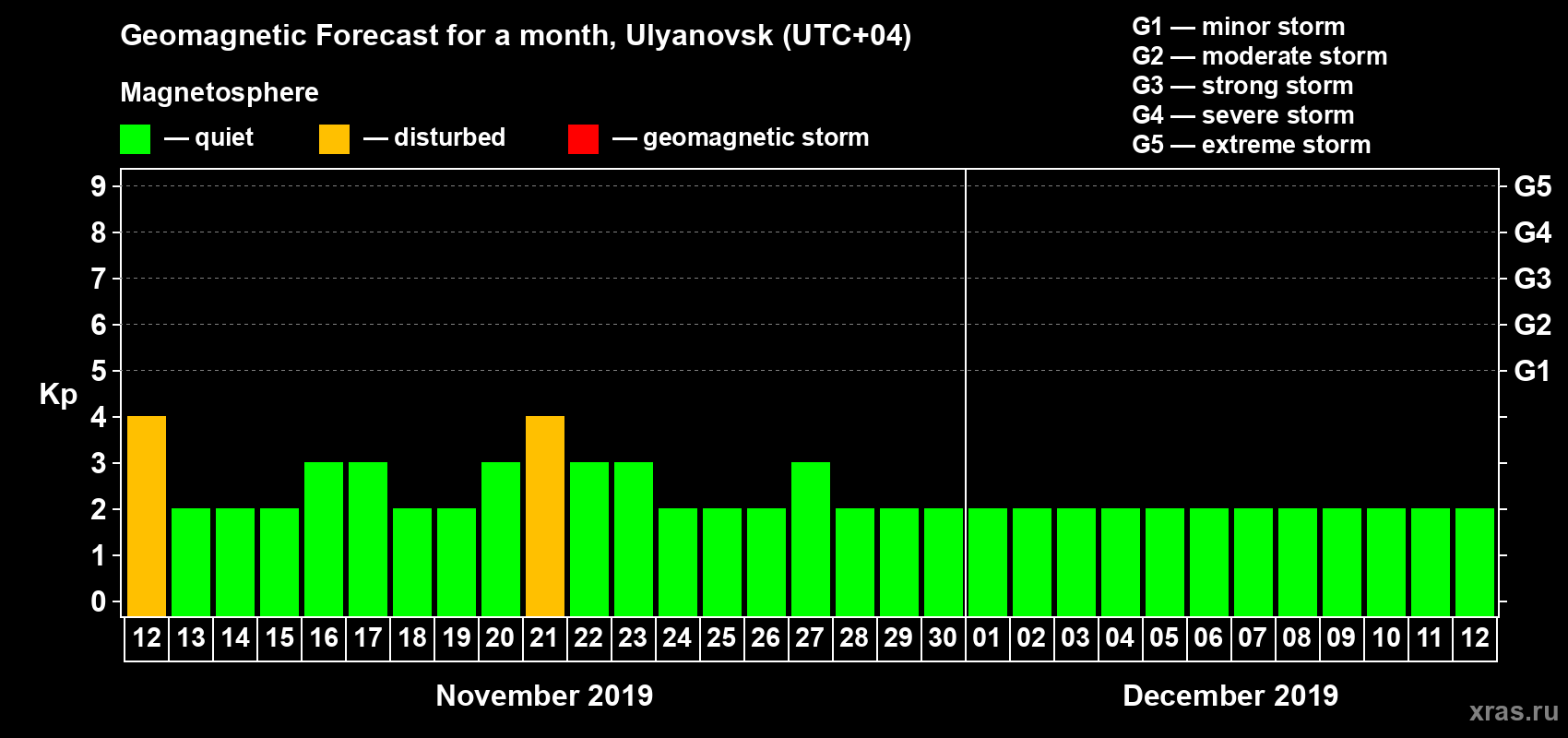
Task: Click date label 30 on the axis
Action: (943, 638)
